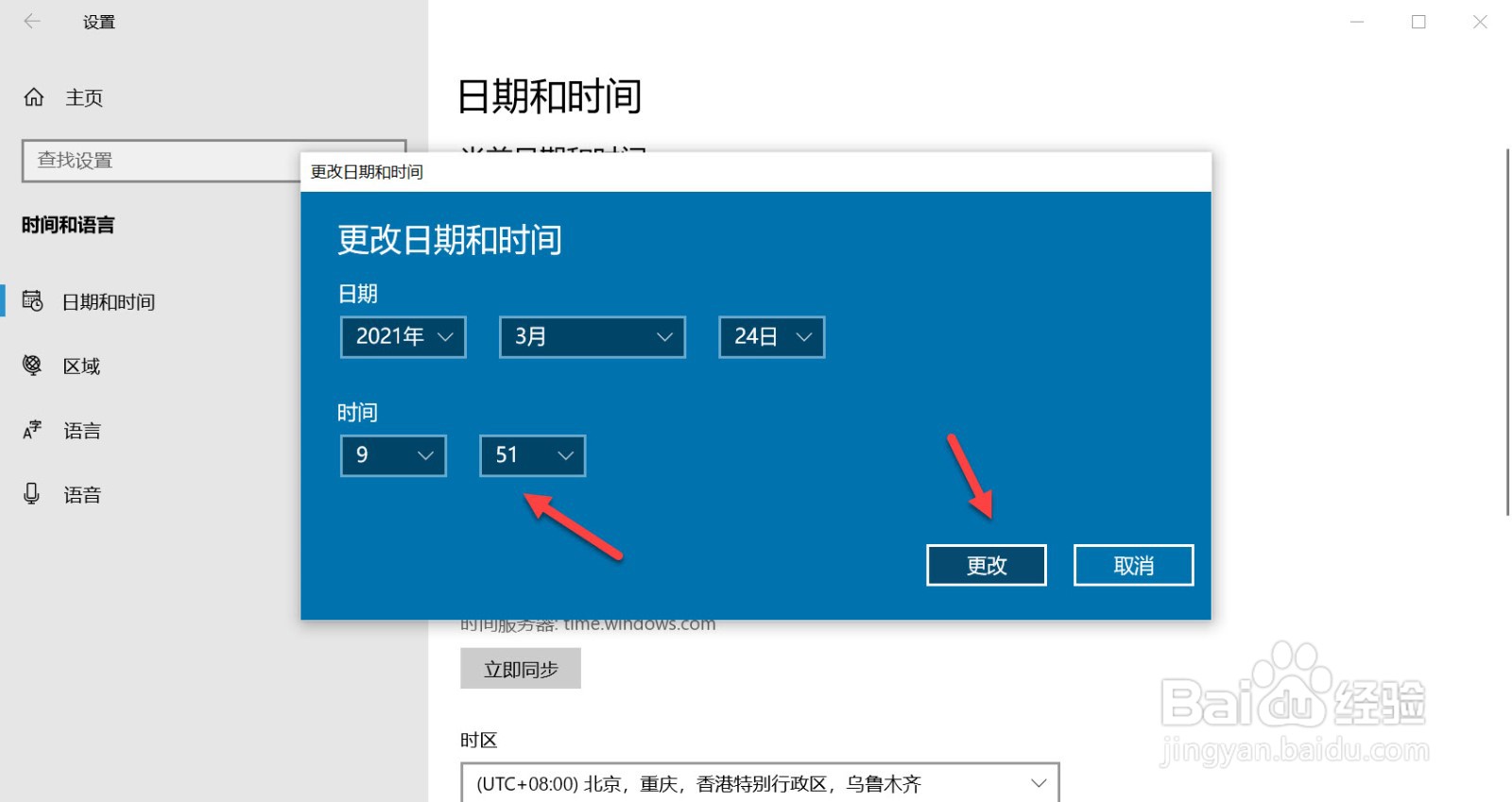Go to 主页 in sidebar
This screenshot has height=802, width=1512.
pyautogui.click(x=84, y=97)
